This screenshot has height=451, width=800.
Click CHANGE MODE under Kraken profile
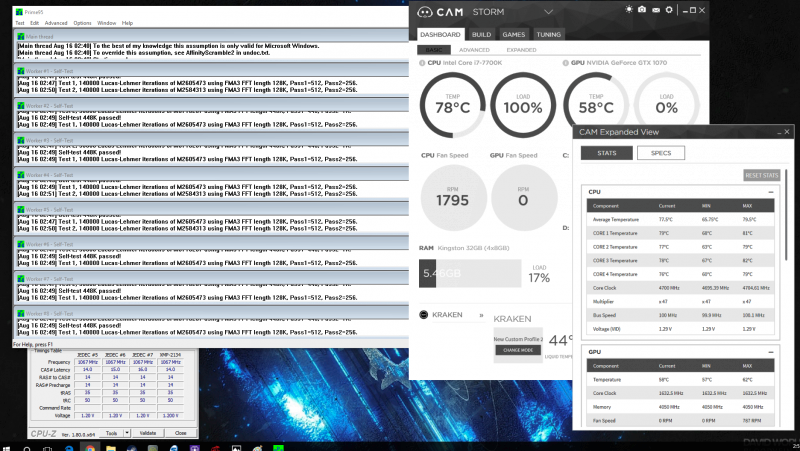click(518, 350)
